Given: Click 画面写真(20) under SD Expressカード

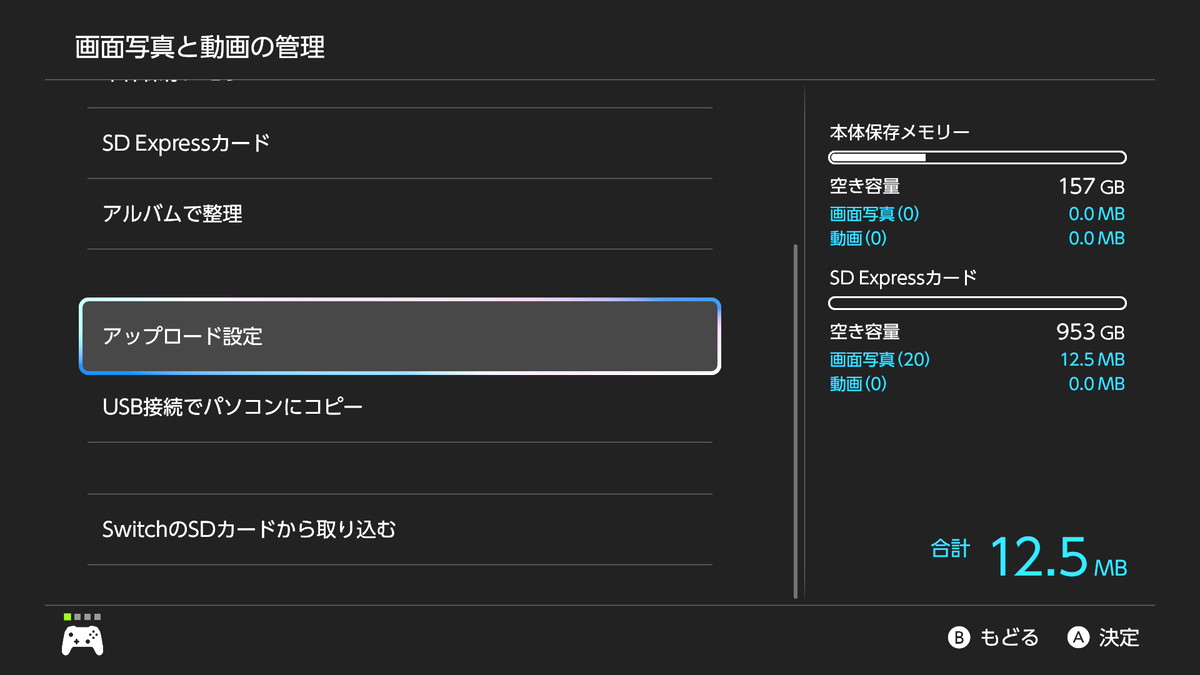Looking at the screenshot, I should (x=880, y=360).
